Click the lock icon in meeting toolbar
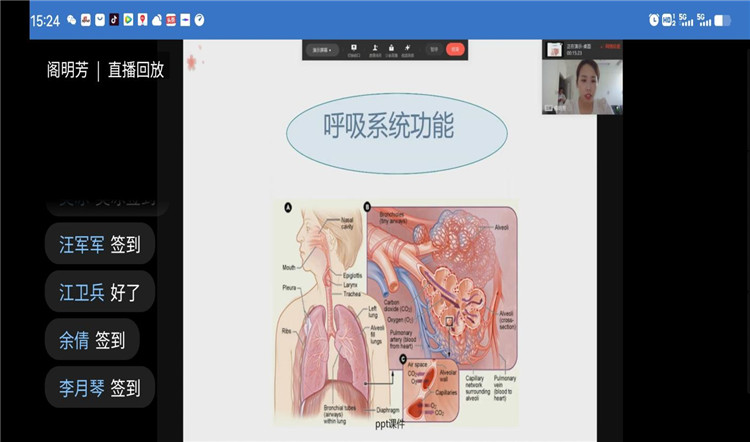Image resolution: width=750 pixels, height=442 pixels. [391, 49]
